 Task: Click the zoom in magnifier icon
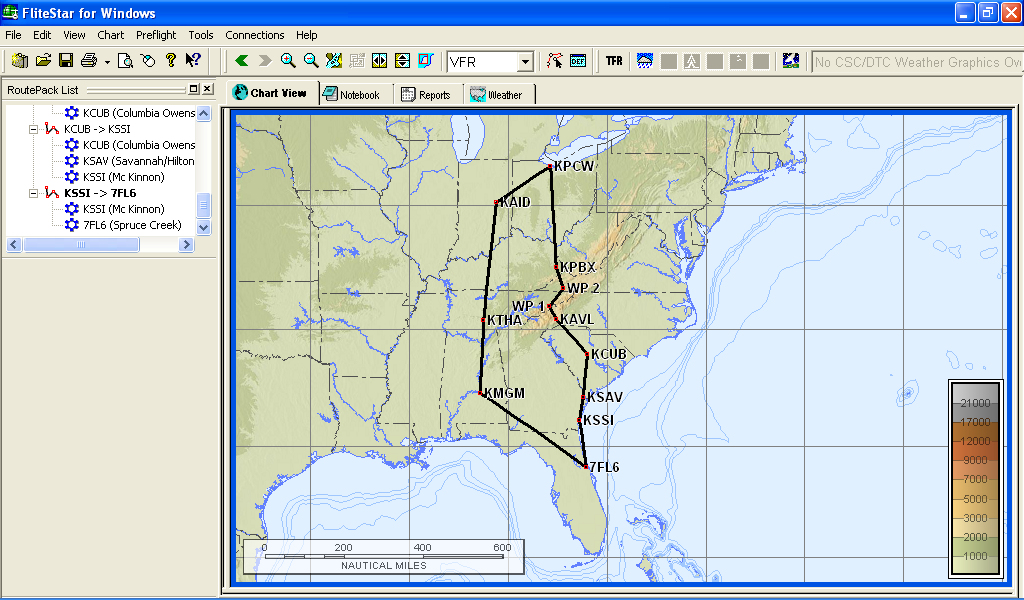click(x=288, y=61)
